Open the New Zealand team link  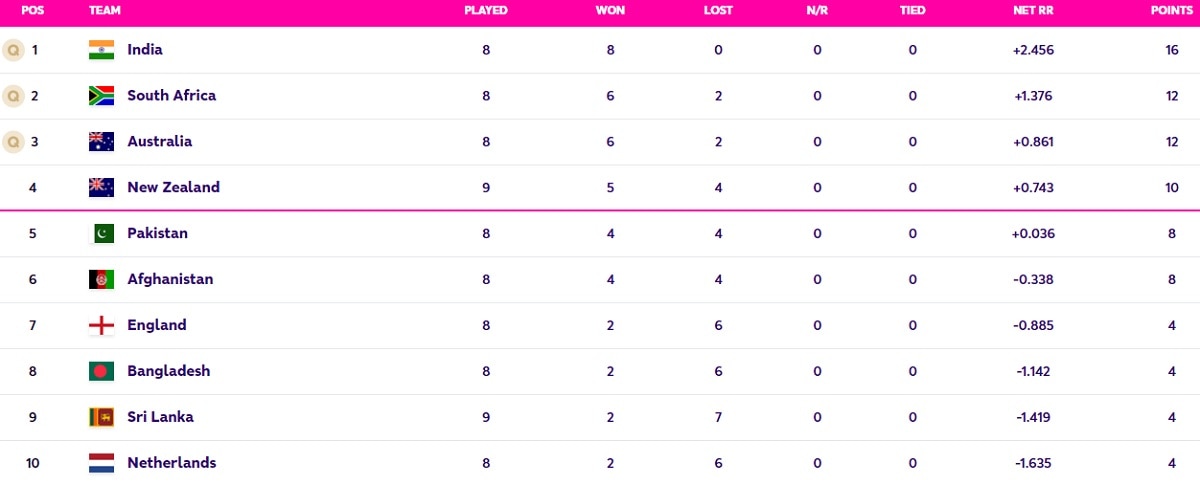click(173, 187)
